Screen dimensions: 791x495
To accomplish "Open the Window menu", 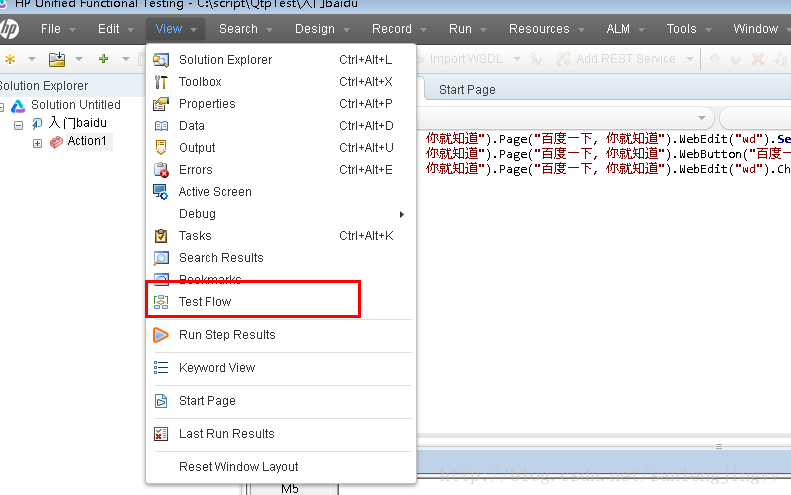I will point(759,29).
